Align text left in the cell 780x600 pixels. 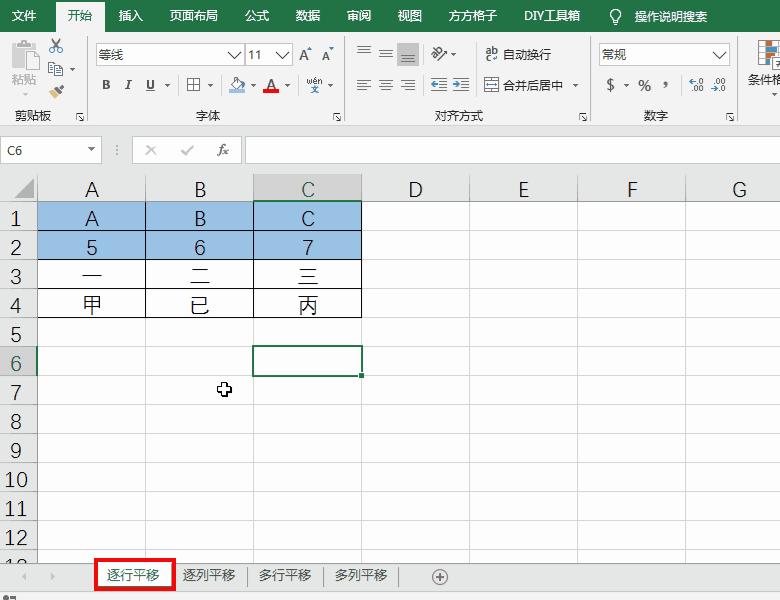tap(364, 85)
